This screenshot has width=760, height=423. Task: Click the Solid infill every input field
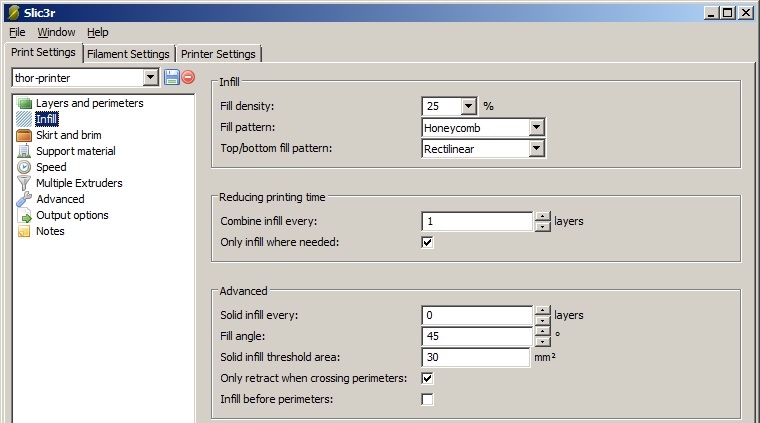tap(477, 315)
